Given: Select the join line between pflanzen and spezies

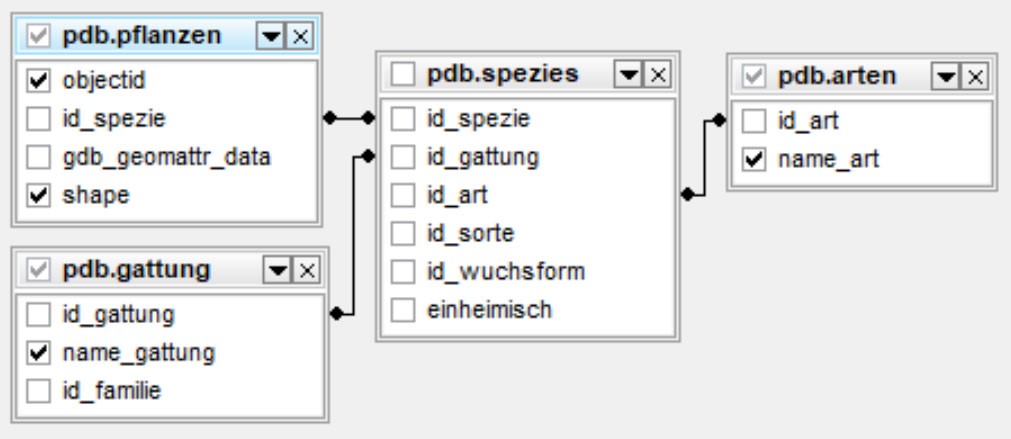Looking at the screenshot, I should tap(349, 118).
